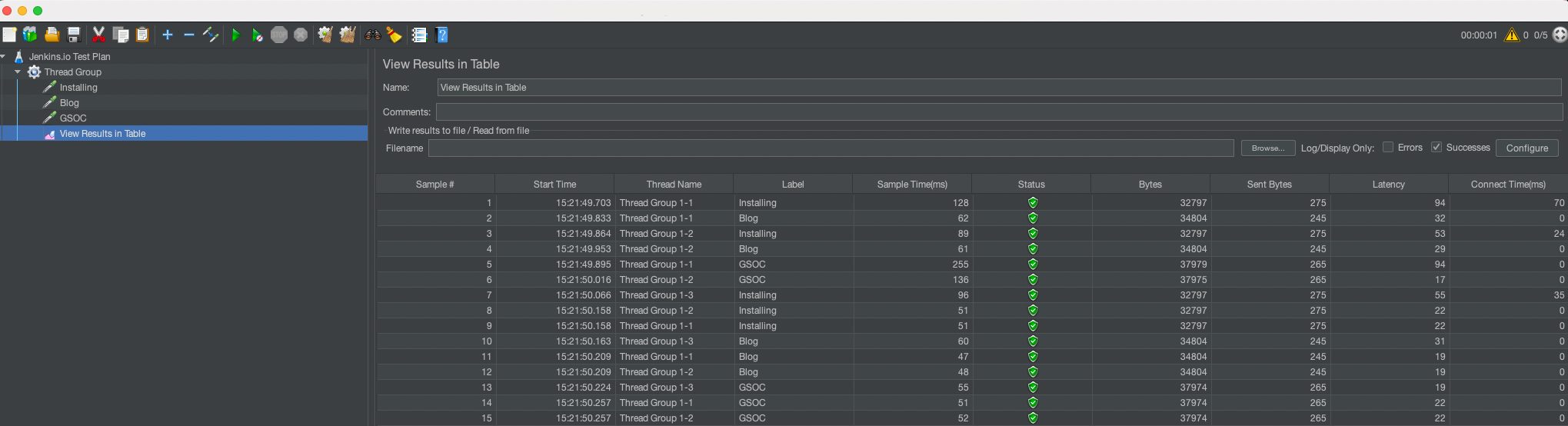
Task: Click into the Filename input field
Action: pos(831,148)
